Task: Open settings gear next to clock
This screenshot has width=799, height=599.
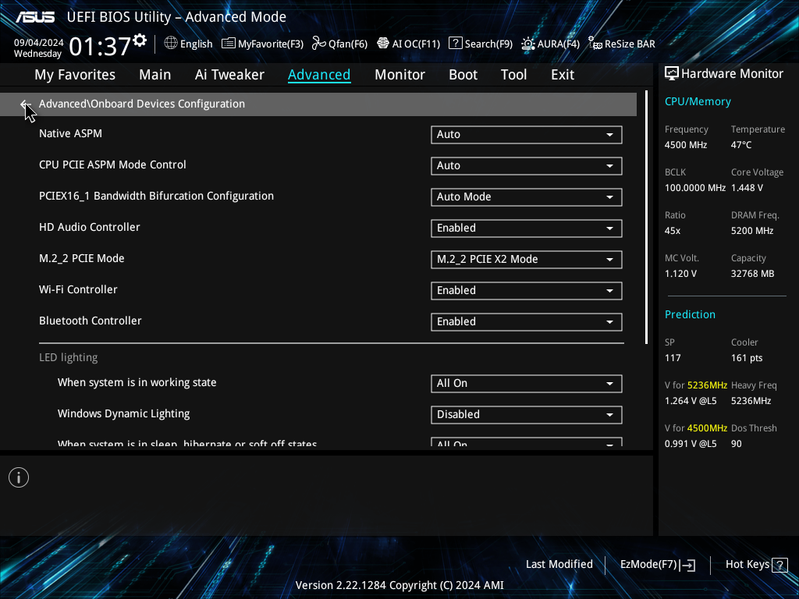Action: pyautogui.click(x=140, y=40)
